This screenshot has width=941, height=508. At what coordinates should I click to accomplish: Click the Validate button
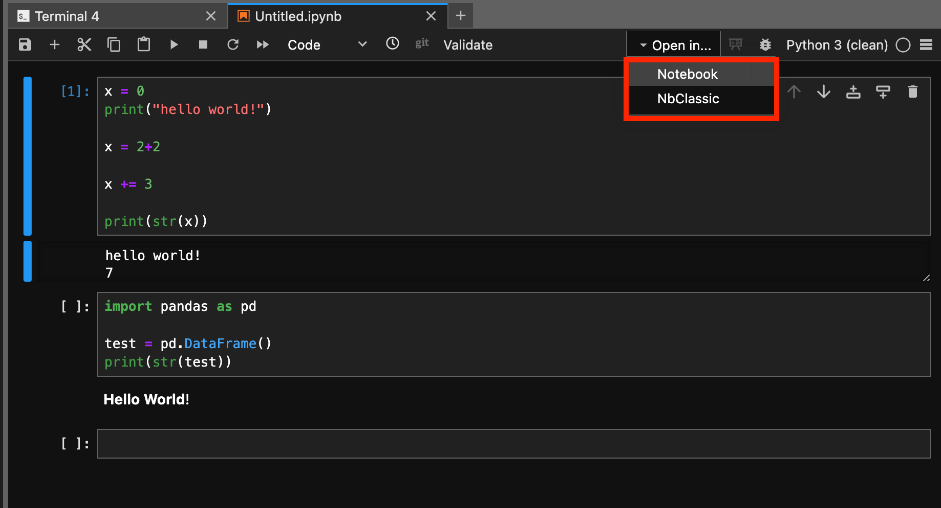(467, 45)
